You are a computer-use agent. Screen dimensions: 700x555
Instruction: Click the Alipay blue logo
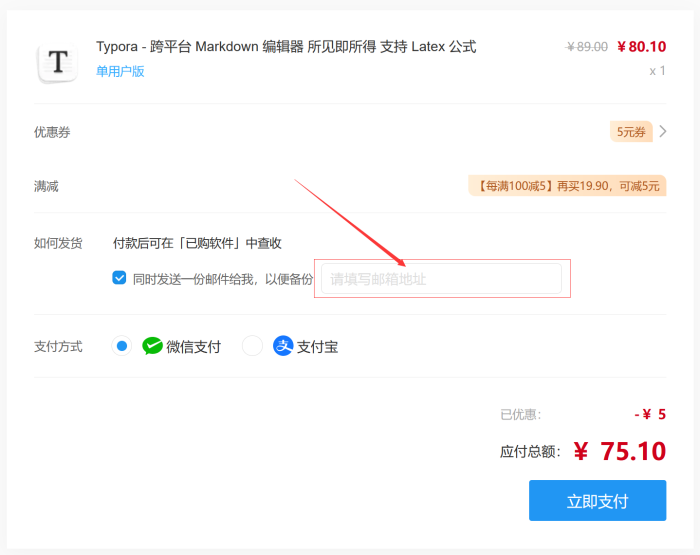pyautogui.click(x=283, y=346)
